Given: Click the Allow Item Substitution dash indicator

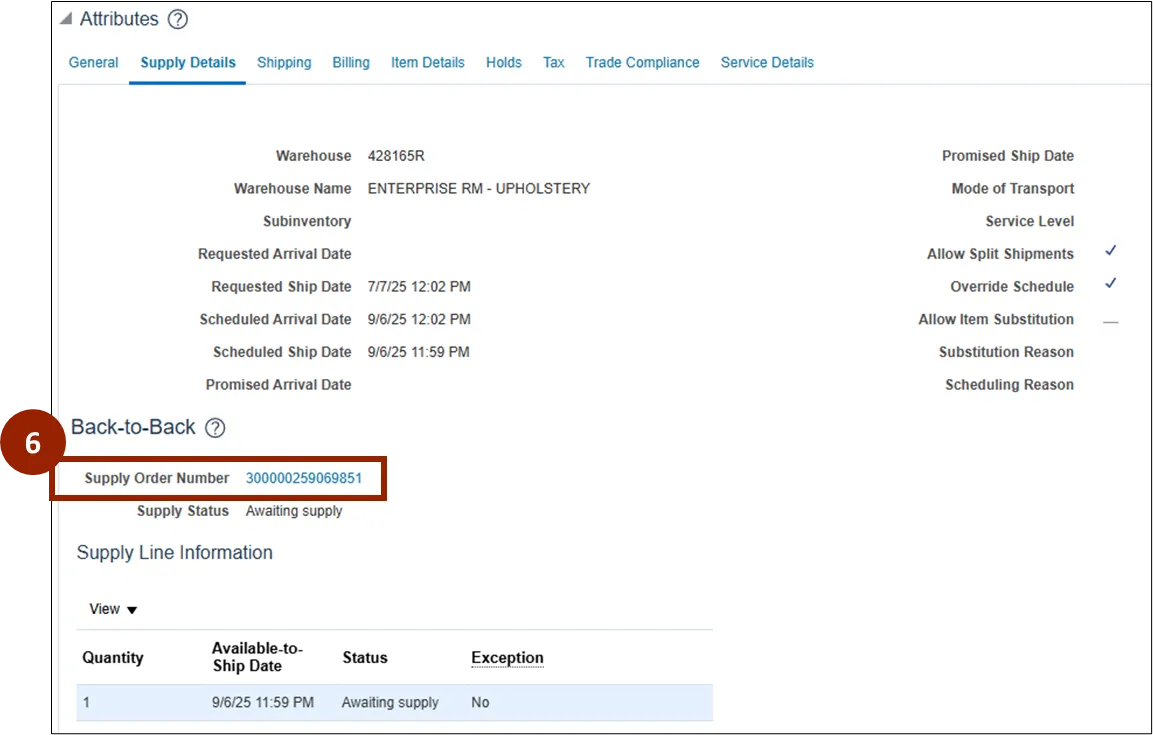Looking at the screenshot, I should pyautogui.click(x=1110, y=321).
